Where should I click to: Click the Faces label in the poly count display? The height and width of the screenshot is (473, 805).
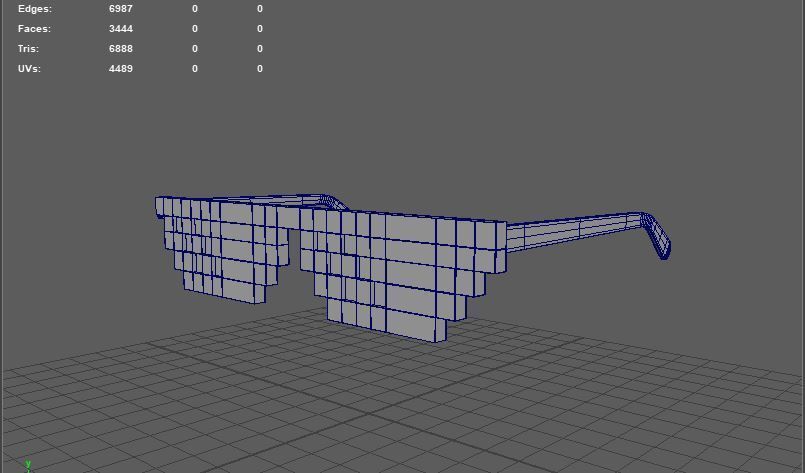tap(34, 29)
